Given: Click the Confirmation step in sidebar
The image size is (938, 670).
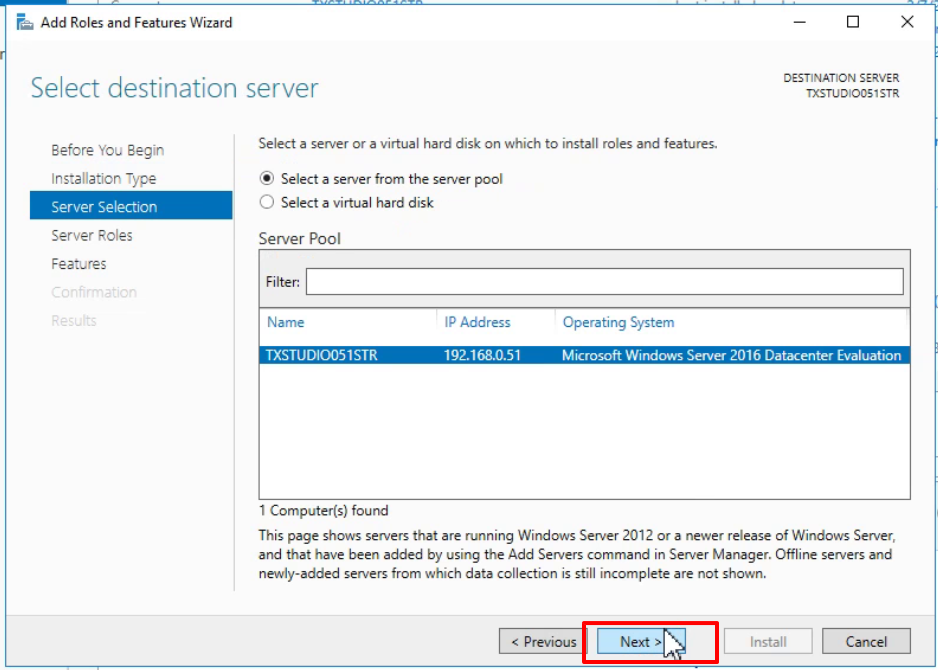Looking at the screenshot, I should [x=94, y=292].
